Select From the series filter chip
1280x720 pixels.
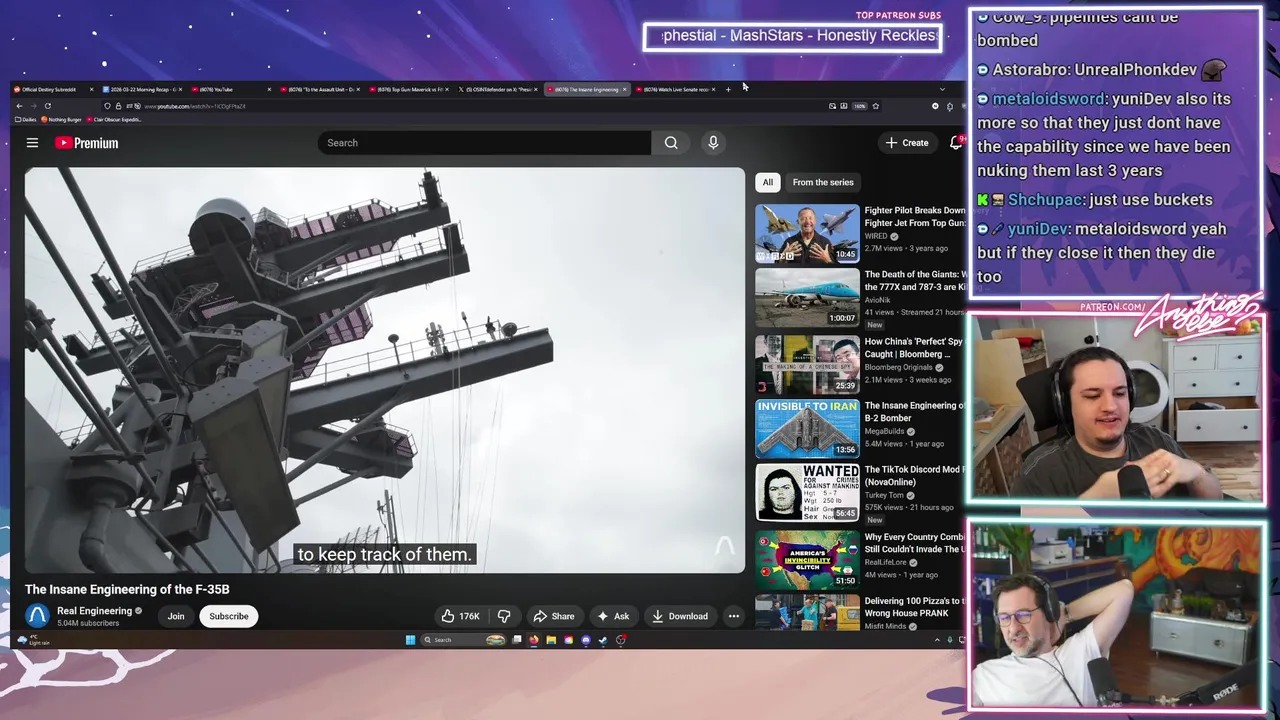[823, 182]
